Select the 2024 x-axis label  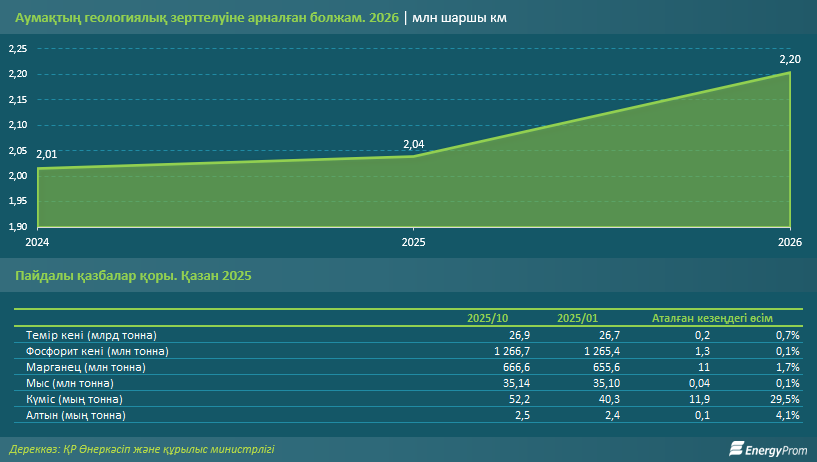(37, 242)
